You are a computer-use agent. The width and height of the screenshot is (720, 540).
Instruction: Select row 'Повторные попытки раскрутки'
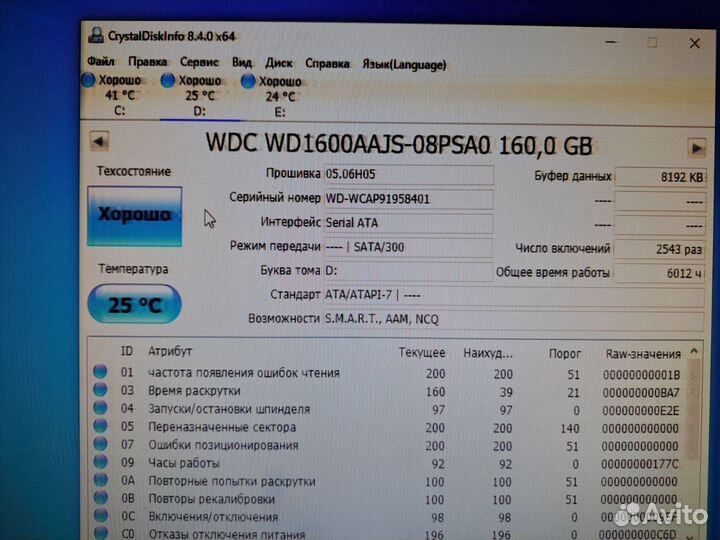pos(388,481)
